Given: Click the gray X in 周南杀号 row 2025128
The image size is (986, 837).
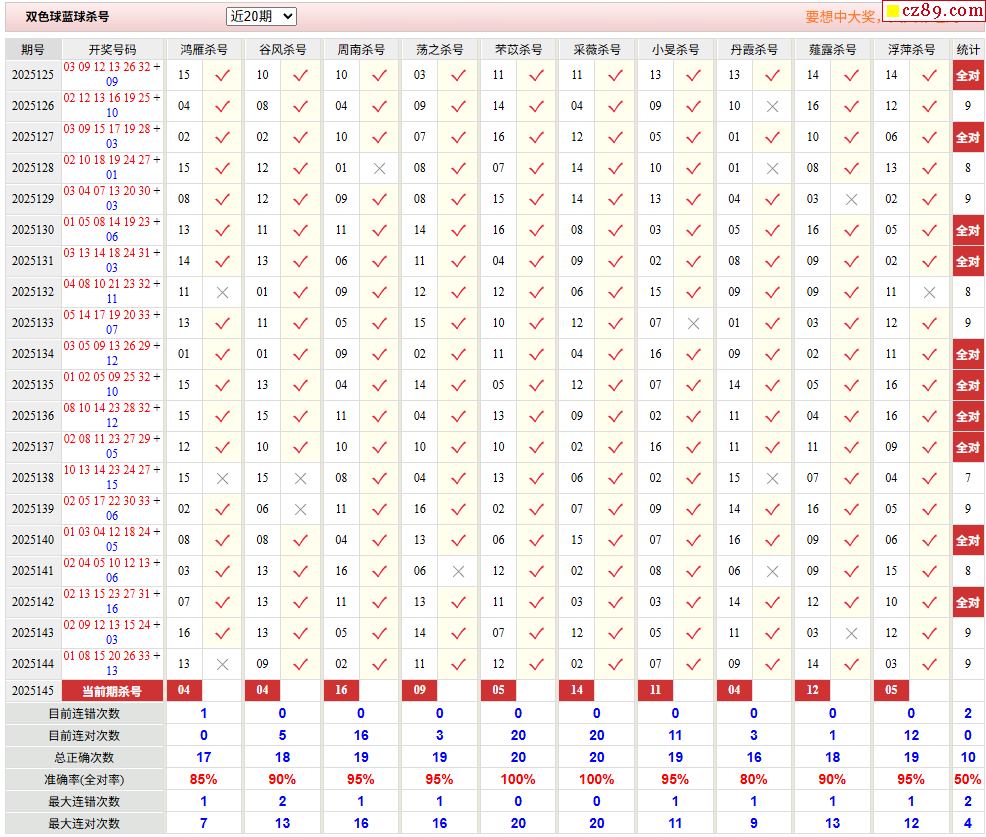Looking at the screenshot, I should pos(379,168).
